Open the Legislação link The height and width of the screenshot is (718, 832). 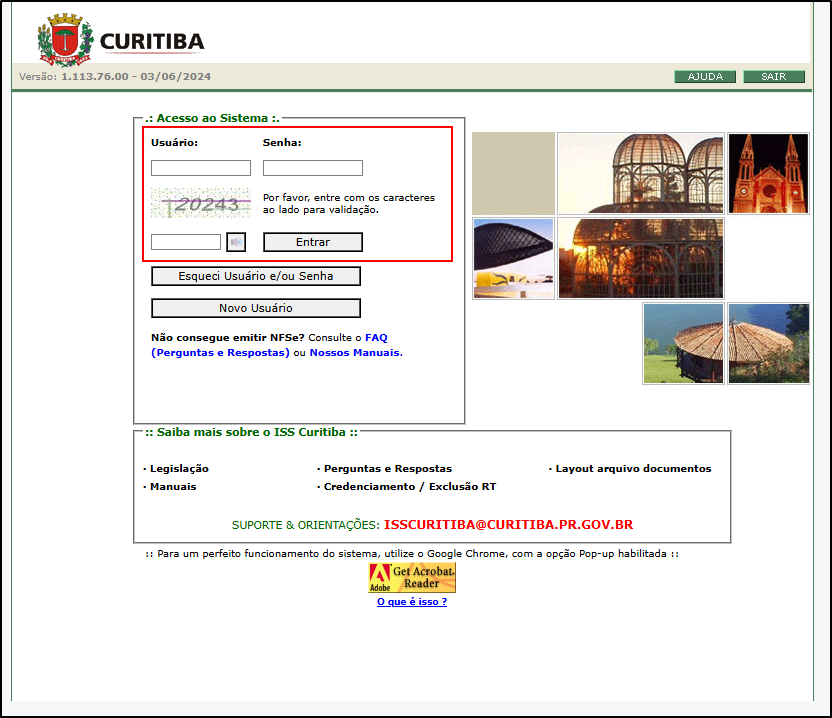click(x=179, y=469)
